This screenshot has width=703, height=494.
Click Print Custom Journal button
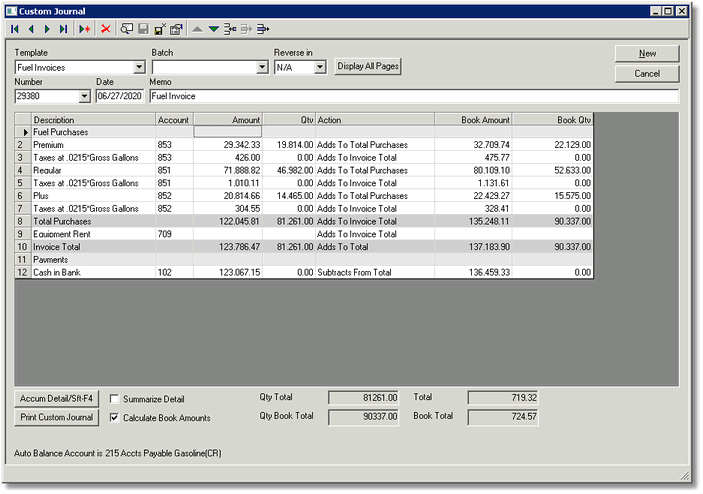[x=56, y=417]
